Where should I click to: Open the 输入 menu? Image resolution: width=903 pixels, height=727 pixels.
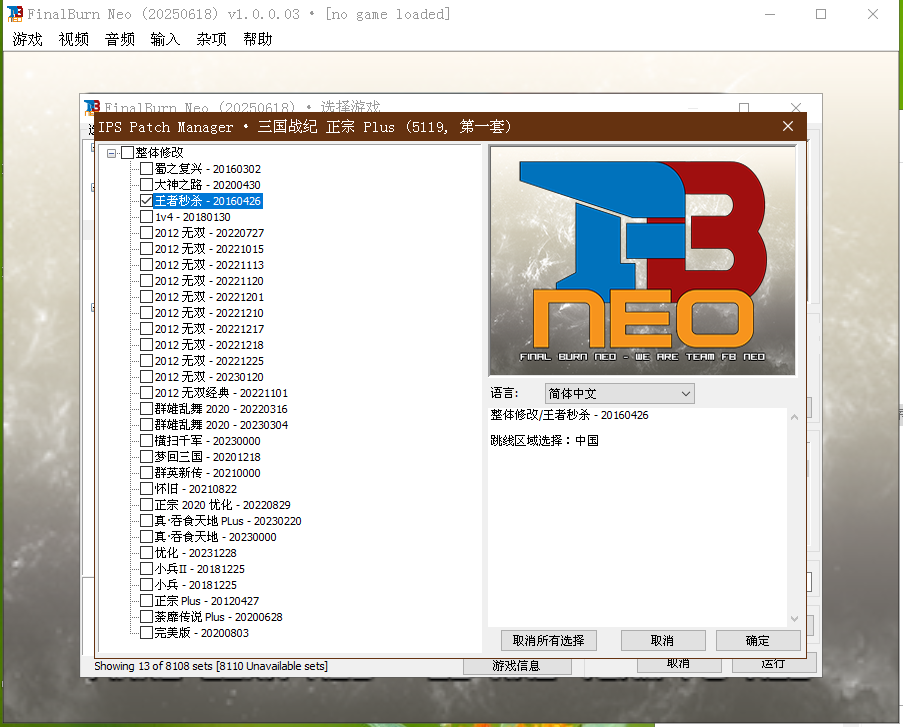point(165,39)
